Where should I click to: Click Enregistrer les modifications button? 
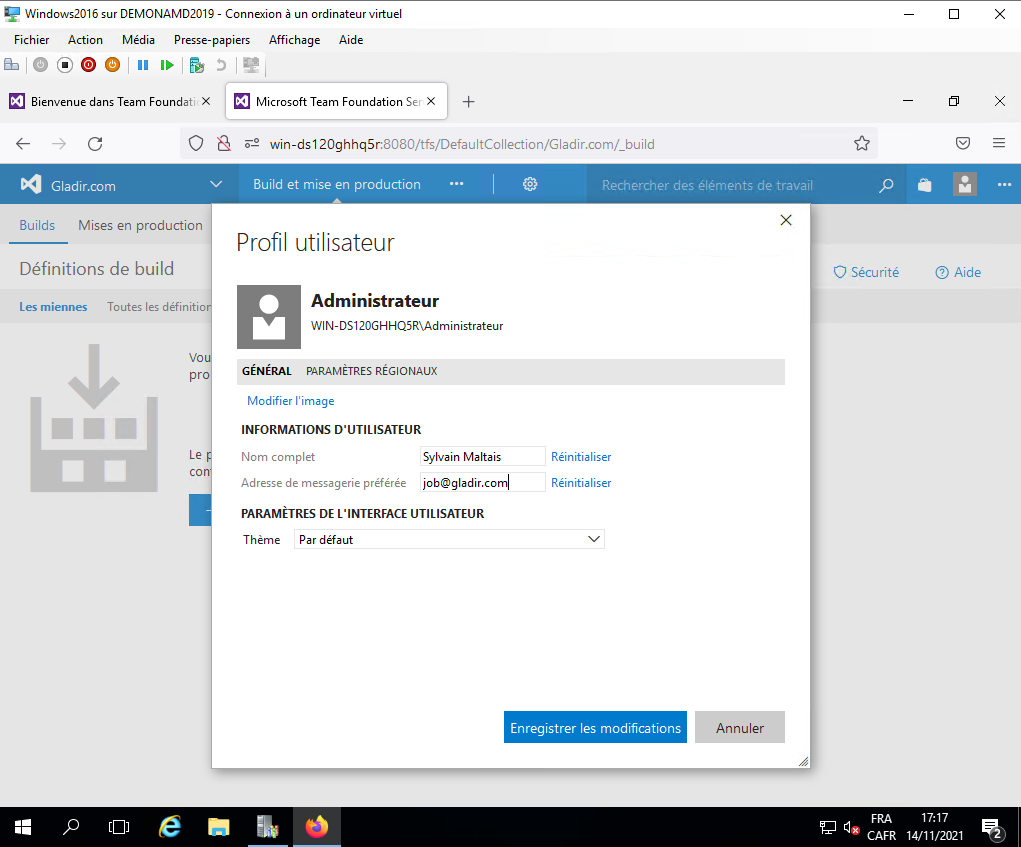click(595, 728)
